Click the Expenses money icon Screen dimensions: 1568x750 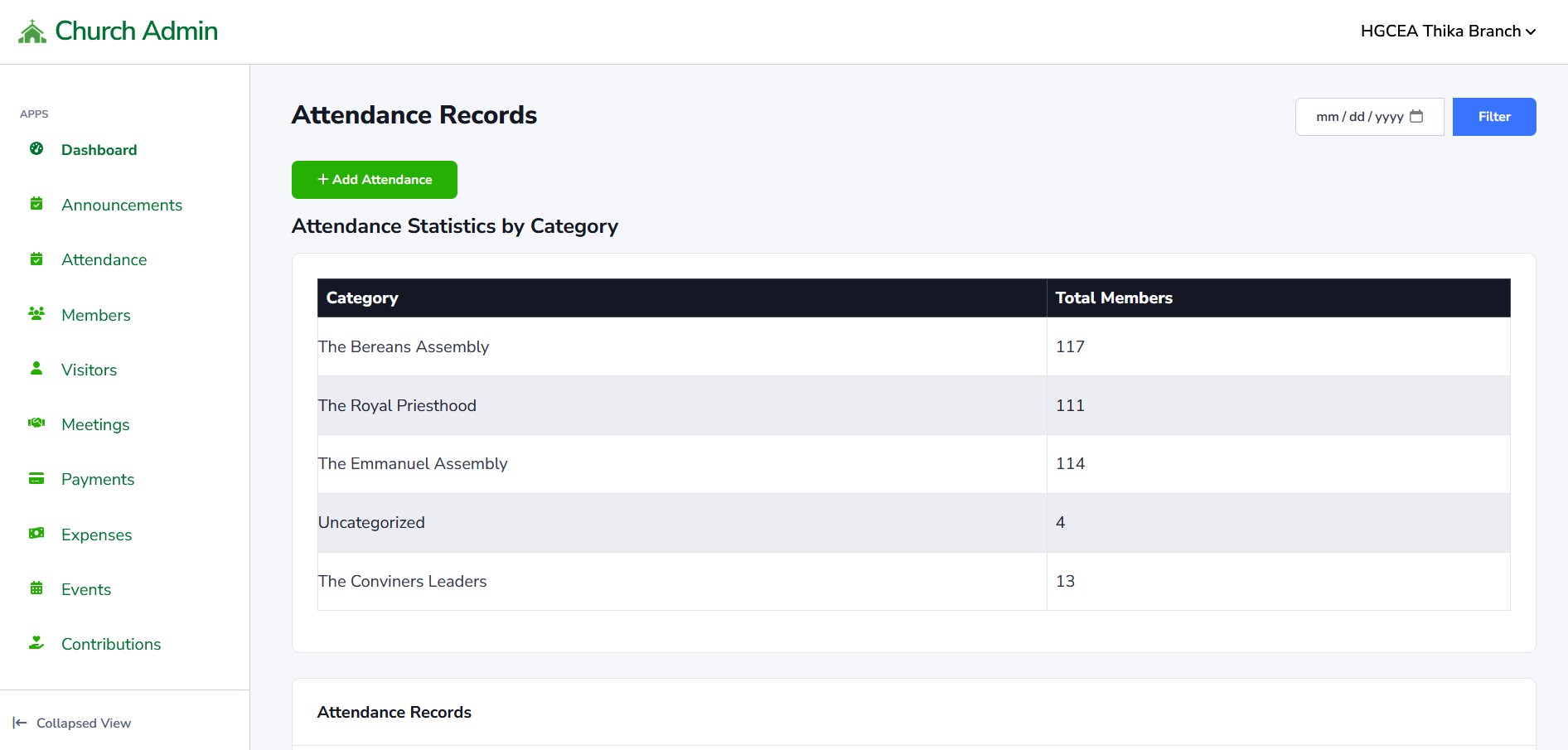(x=36, y=534)
